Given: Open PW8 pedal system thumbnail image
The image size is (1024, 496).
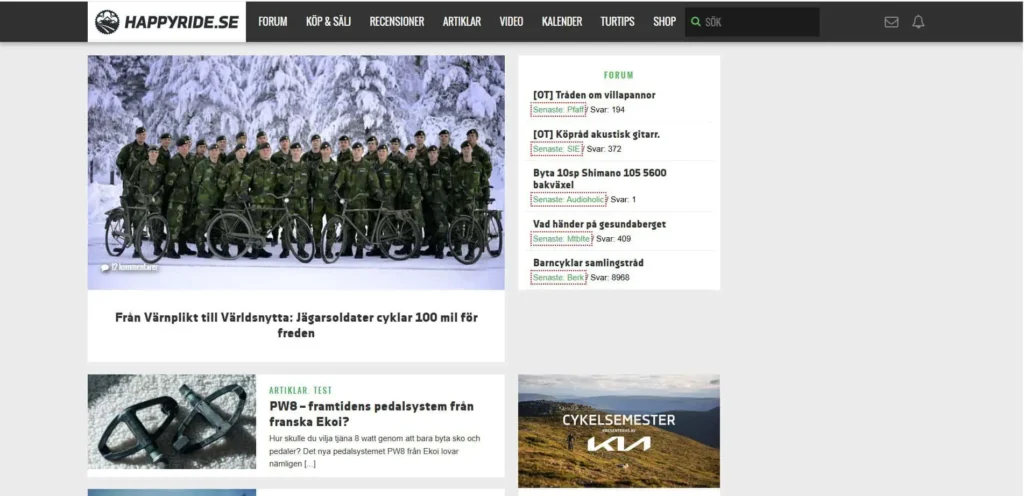Looking at the screenshot, I should click(x=171, y=422).
